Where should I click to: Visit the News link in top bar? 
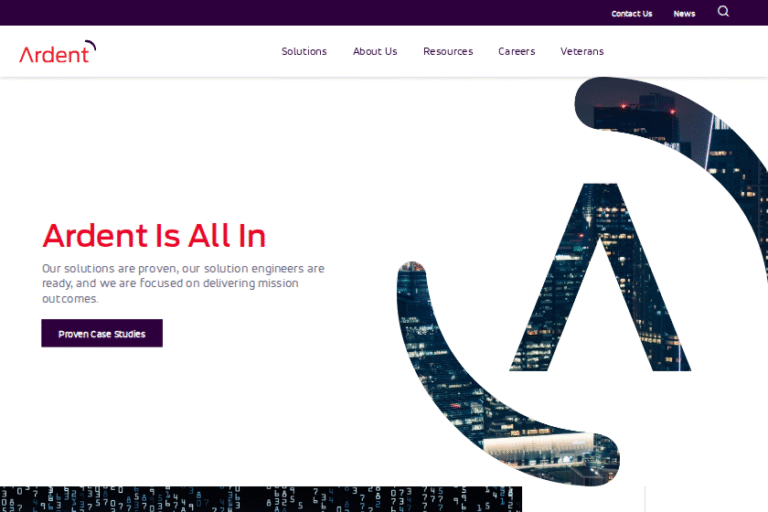click(x=684, y=14)
